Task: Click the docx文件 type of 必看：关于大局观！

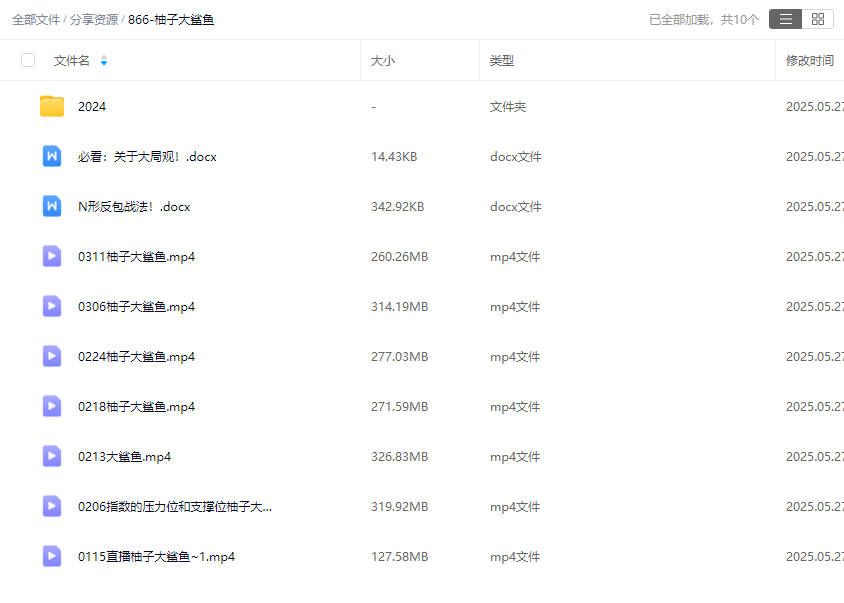Action: click(515, 157)
